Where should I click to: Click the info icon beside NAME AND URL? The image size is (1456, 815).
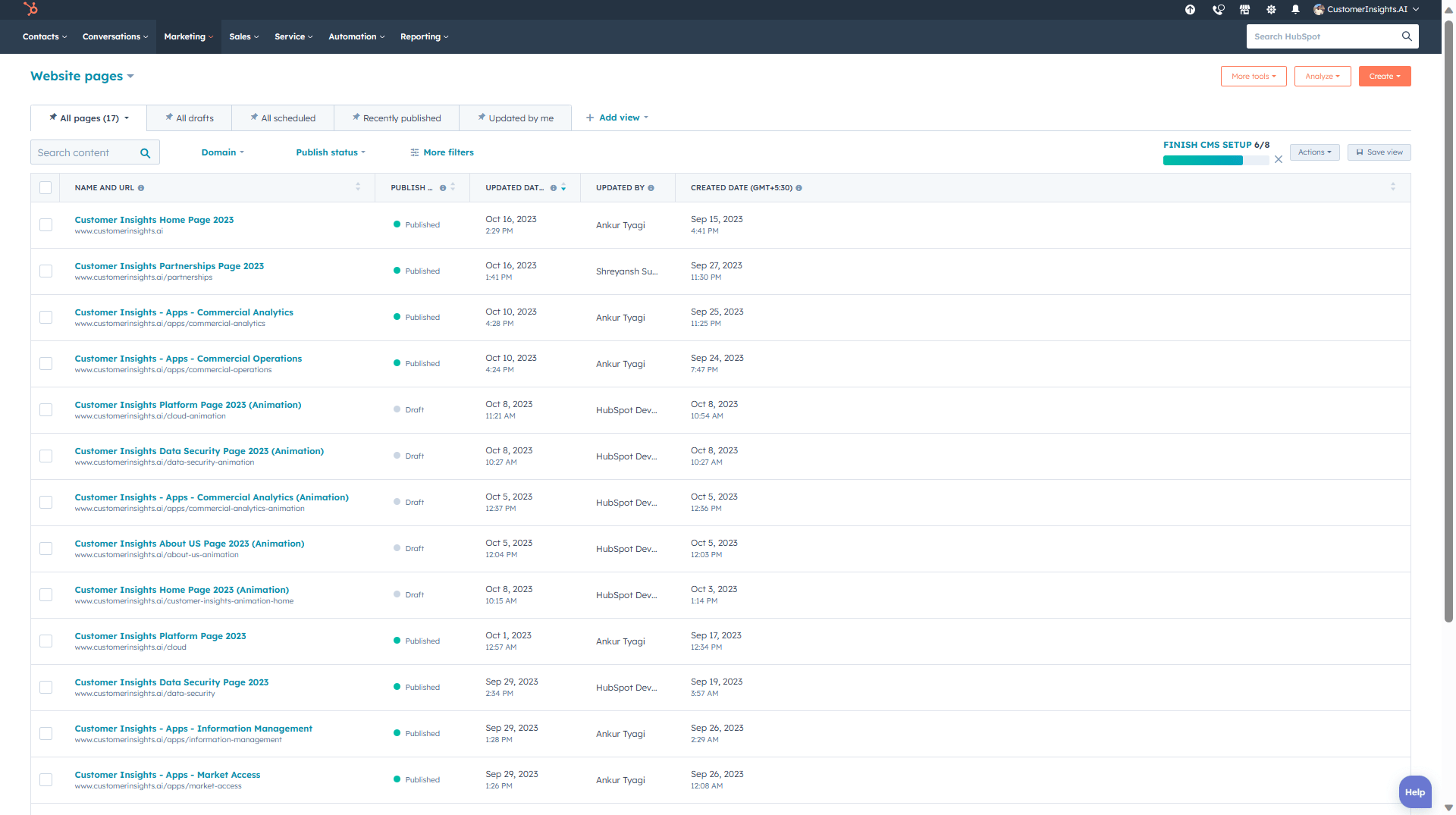point(141,188)
